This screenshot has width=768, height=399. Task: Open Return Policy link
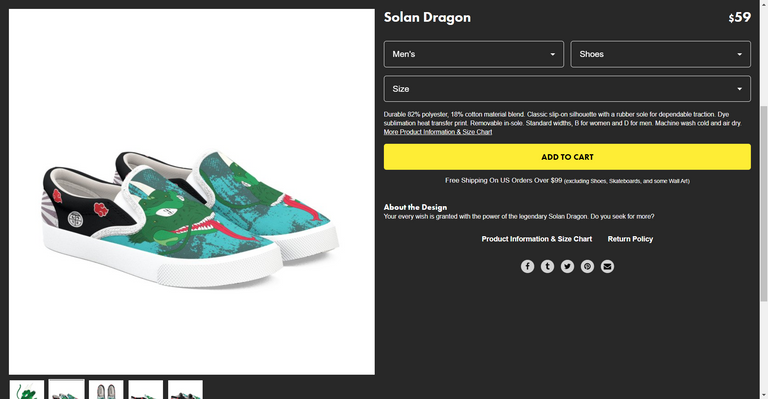[x=630, y=239]
